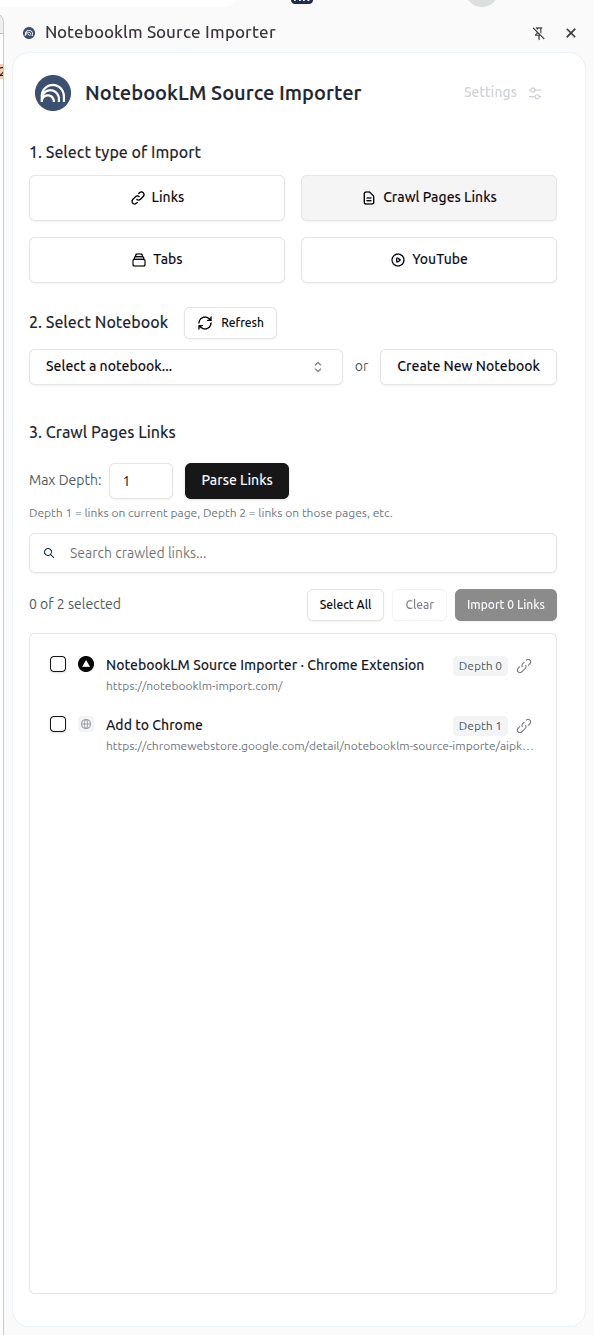Click the link icon next to the Chrome Extension result

(x=523, y=665)
